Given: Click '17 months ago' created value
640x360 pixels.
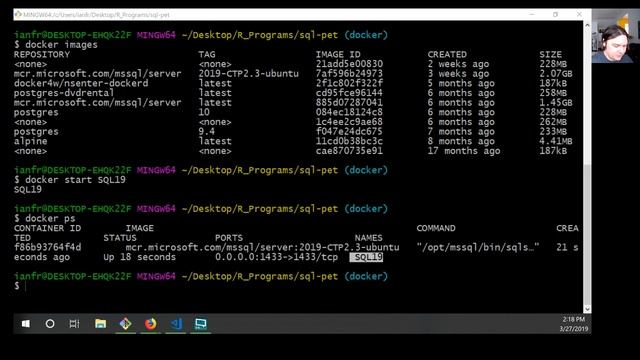Looking at the screenshot, I should 464,151.
